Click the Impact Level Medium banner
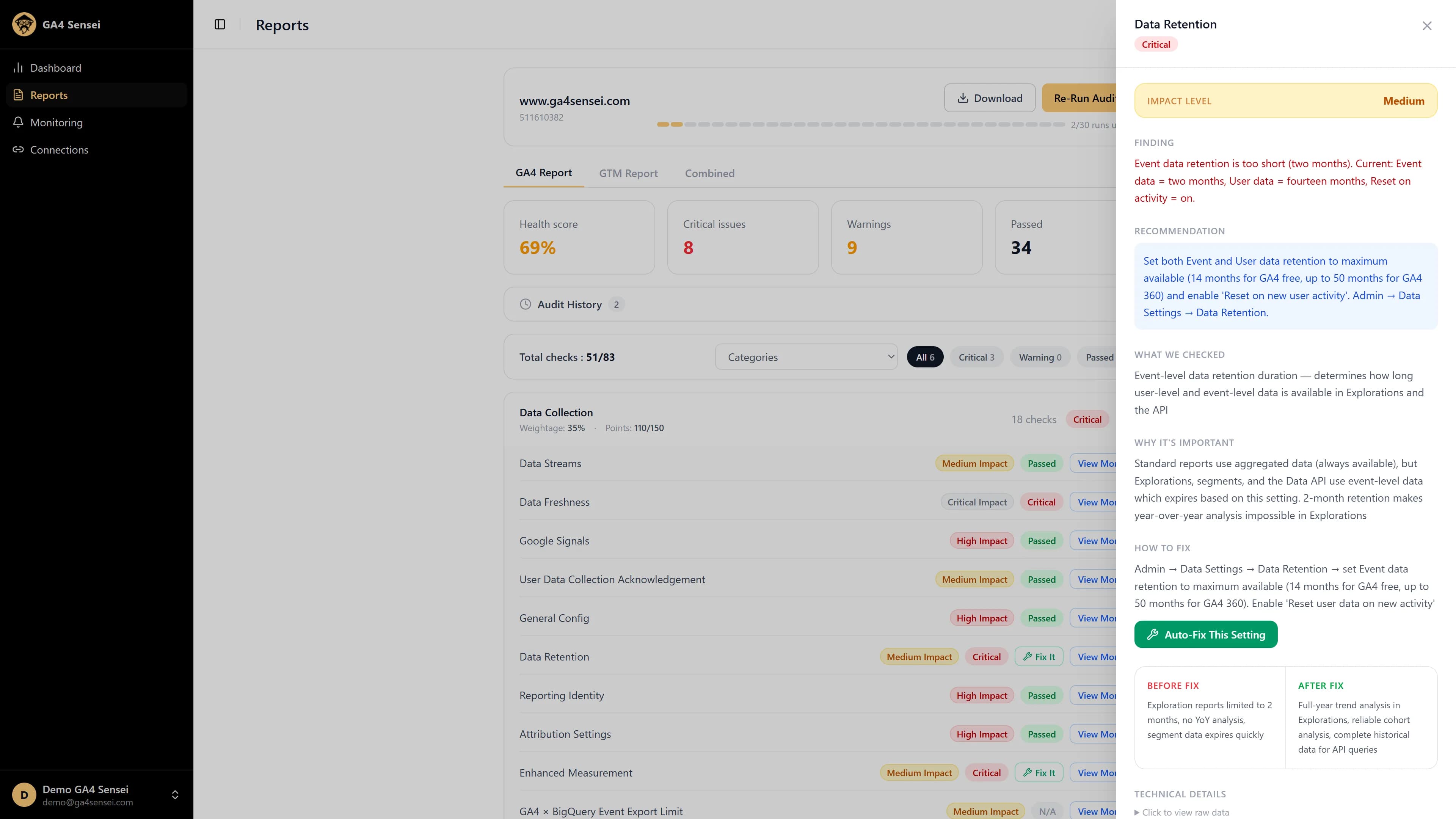The height and width of the screenshot is (819, 1456). [x=1285, y=100]
